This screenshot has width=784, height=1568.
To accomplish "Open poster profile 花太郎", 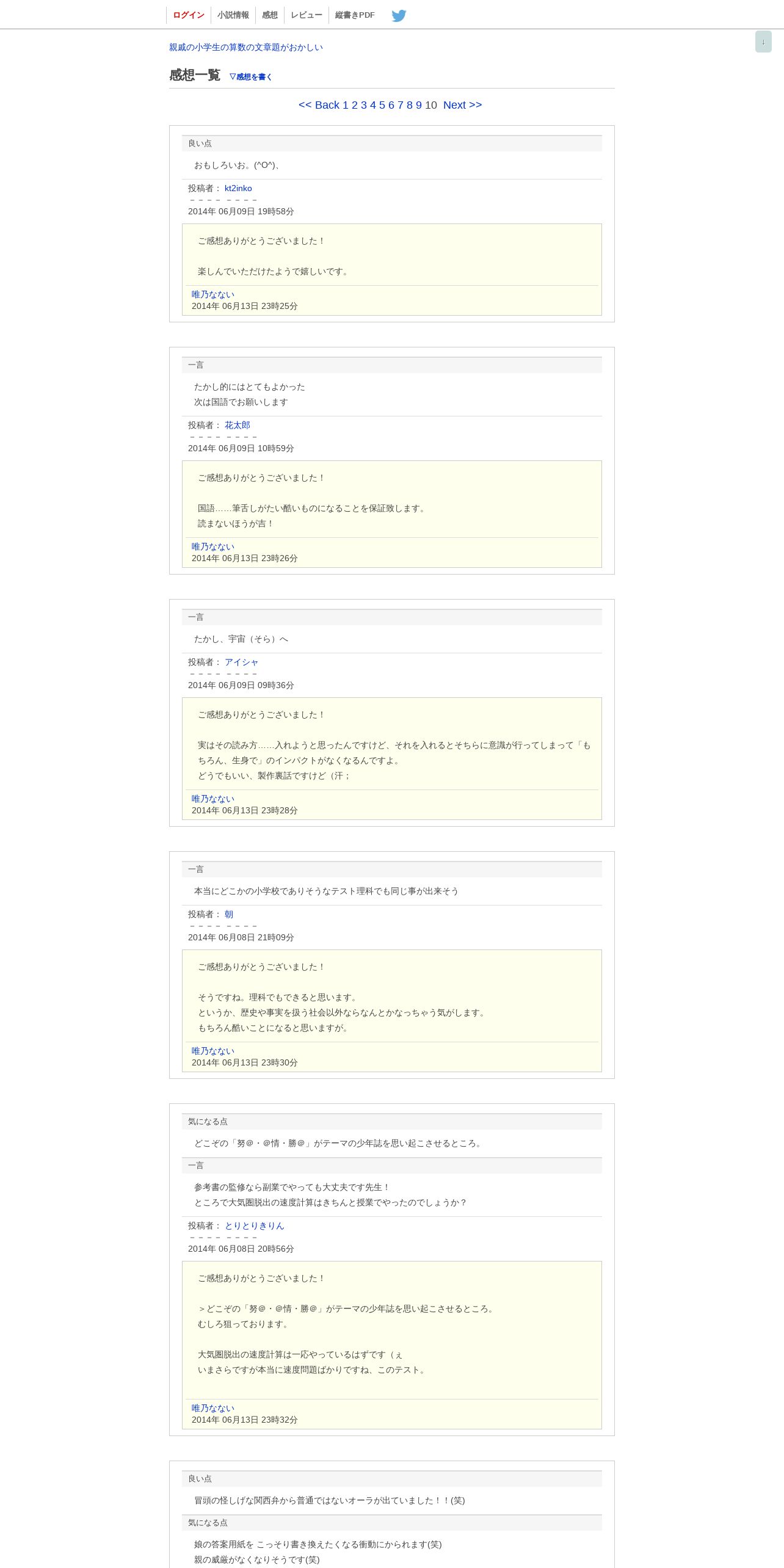I will pyautogui.click(x=238, y=425).
